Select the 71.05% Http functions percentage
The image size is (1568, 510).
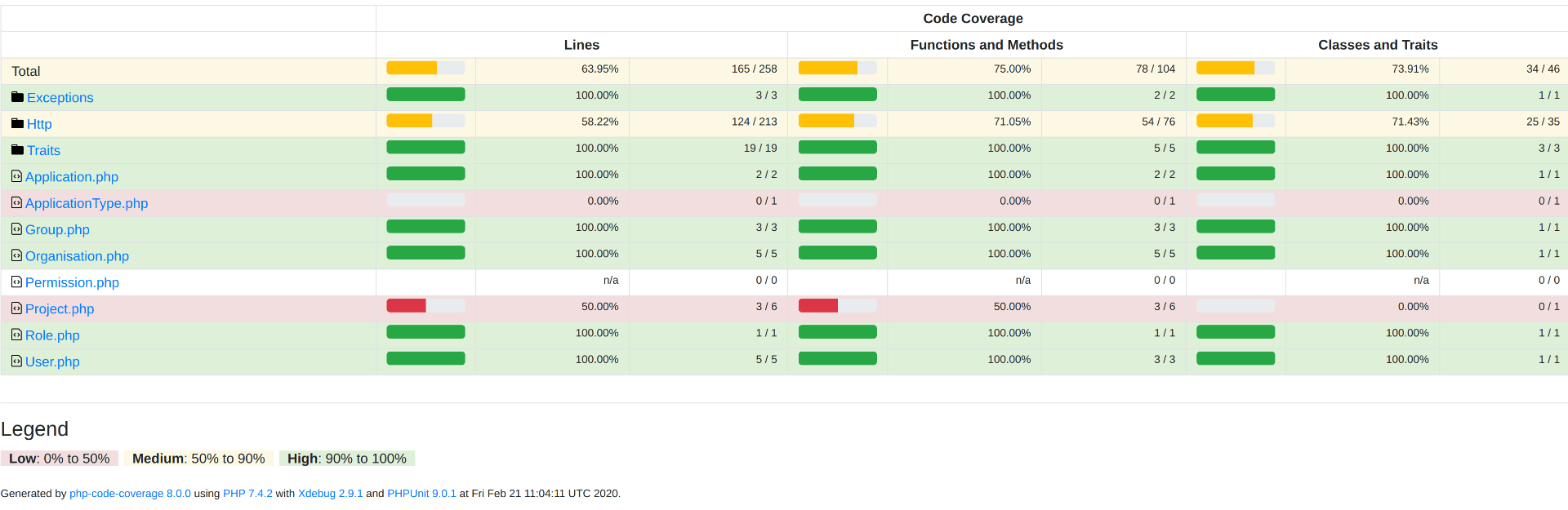(x=1012, y=122)
